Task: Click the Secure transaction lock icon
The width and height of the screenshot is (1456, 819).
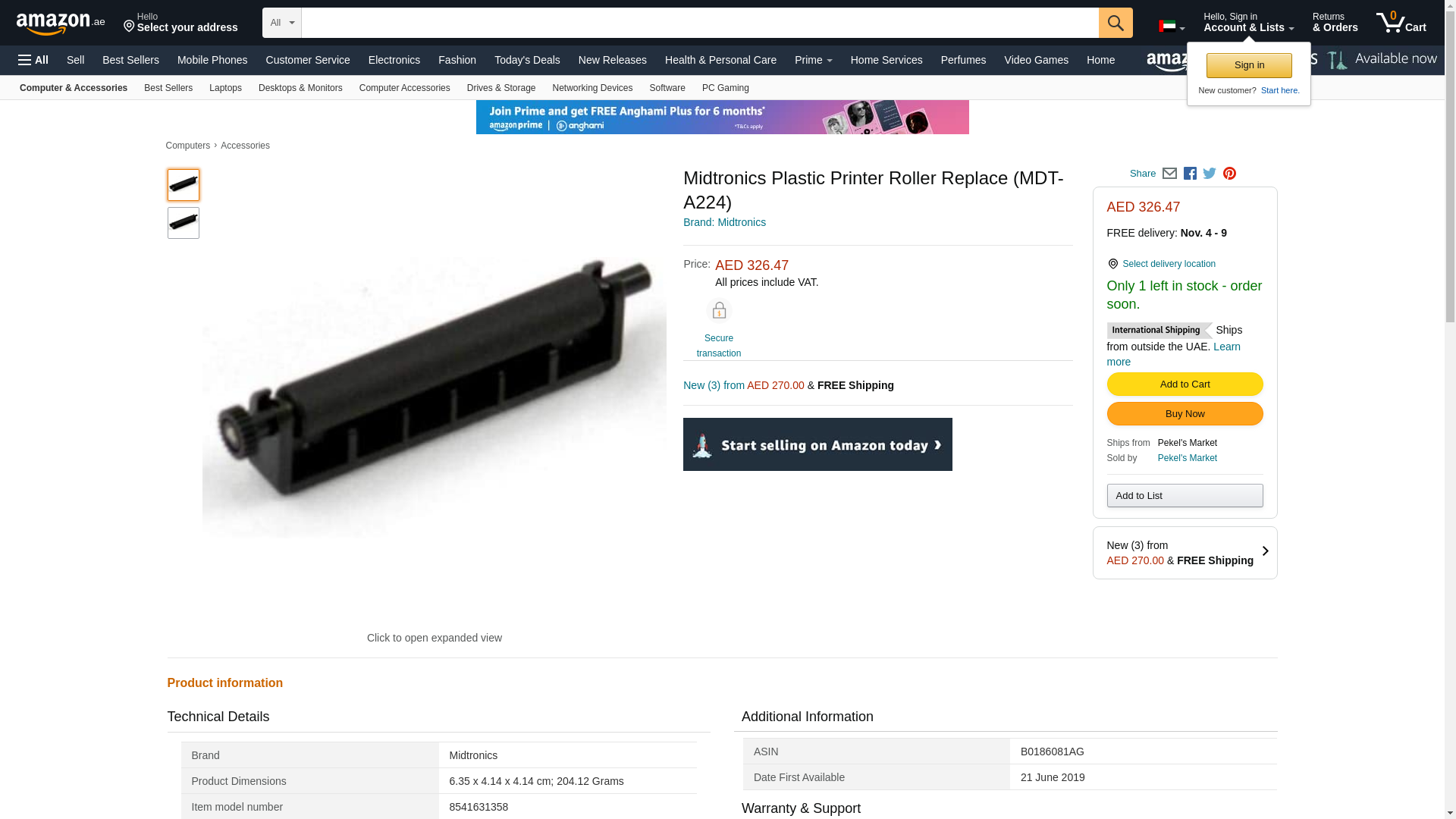Action: pos(718,311)
